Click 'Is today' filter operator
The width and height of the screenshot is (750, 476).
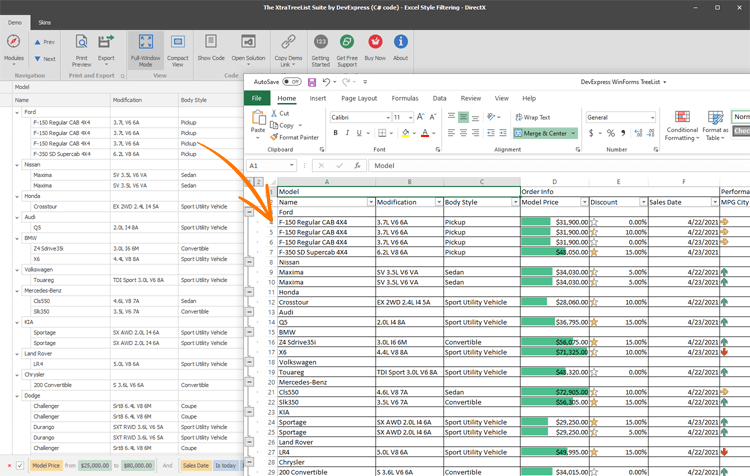tap(225, 465)
